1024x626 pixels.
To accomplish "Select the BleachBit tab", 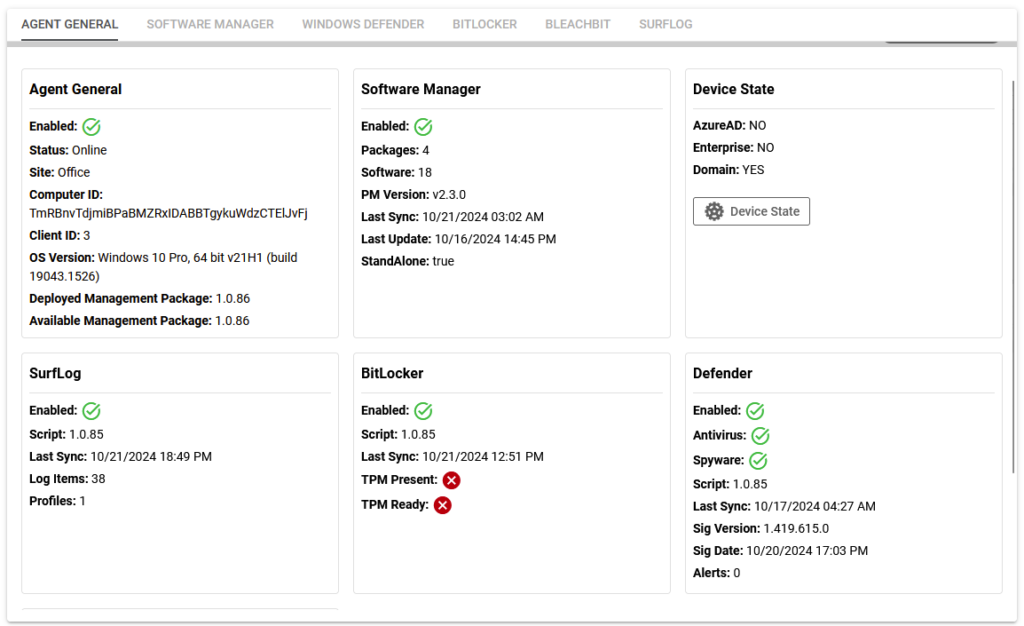I will click(x=578, y=24).
